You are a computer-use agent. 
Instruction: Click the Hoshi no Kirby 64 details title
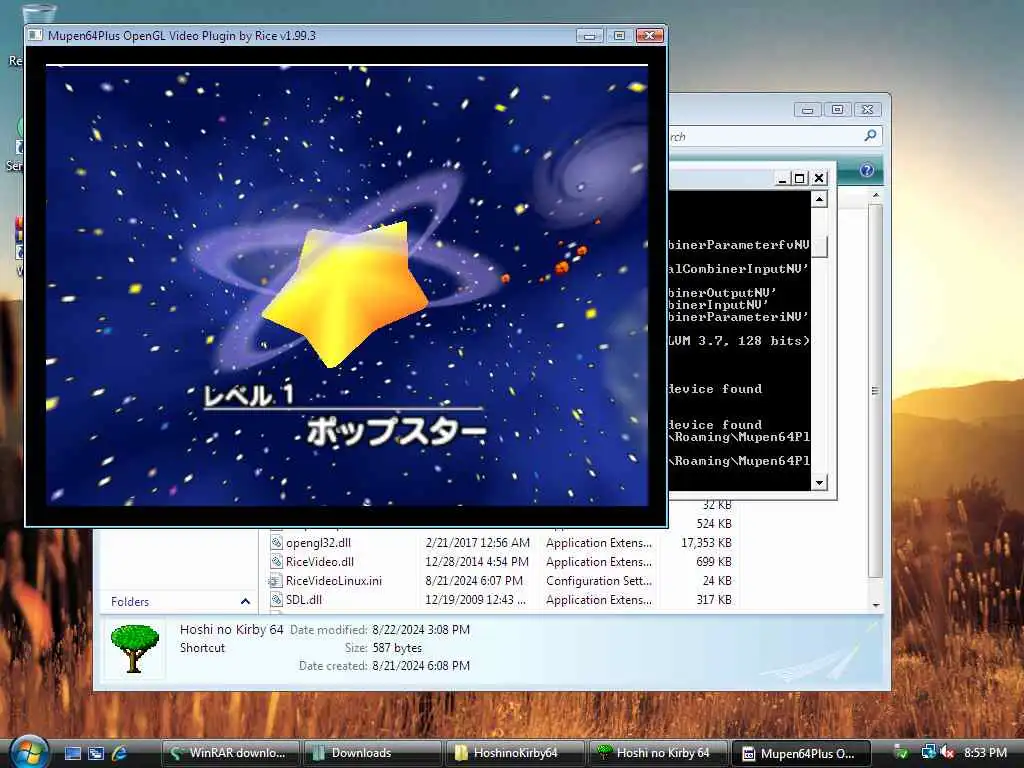click(x=231, y=630)
